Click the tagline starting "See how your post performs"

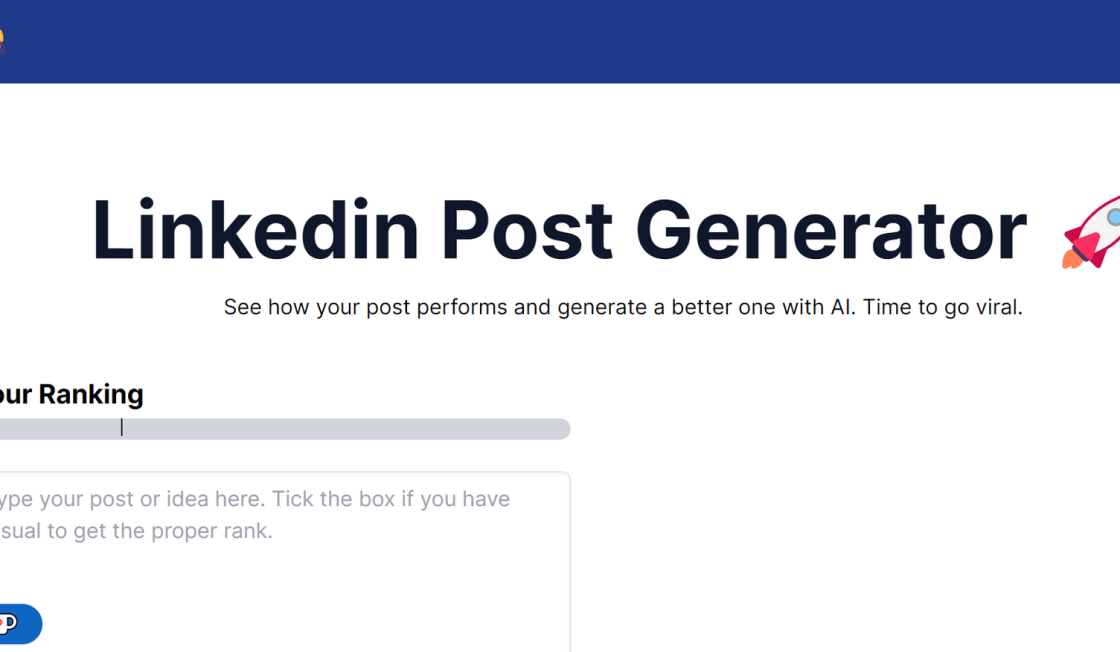pyautogui.click(x=622, y=307)
